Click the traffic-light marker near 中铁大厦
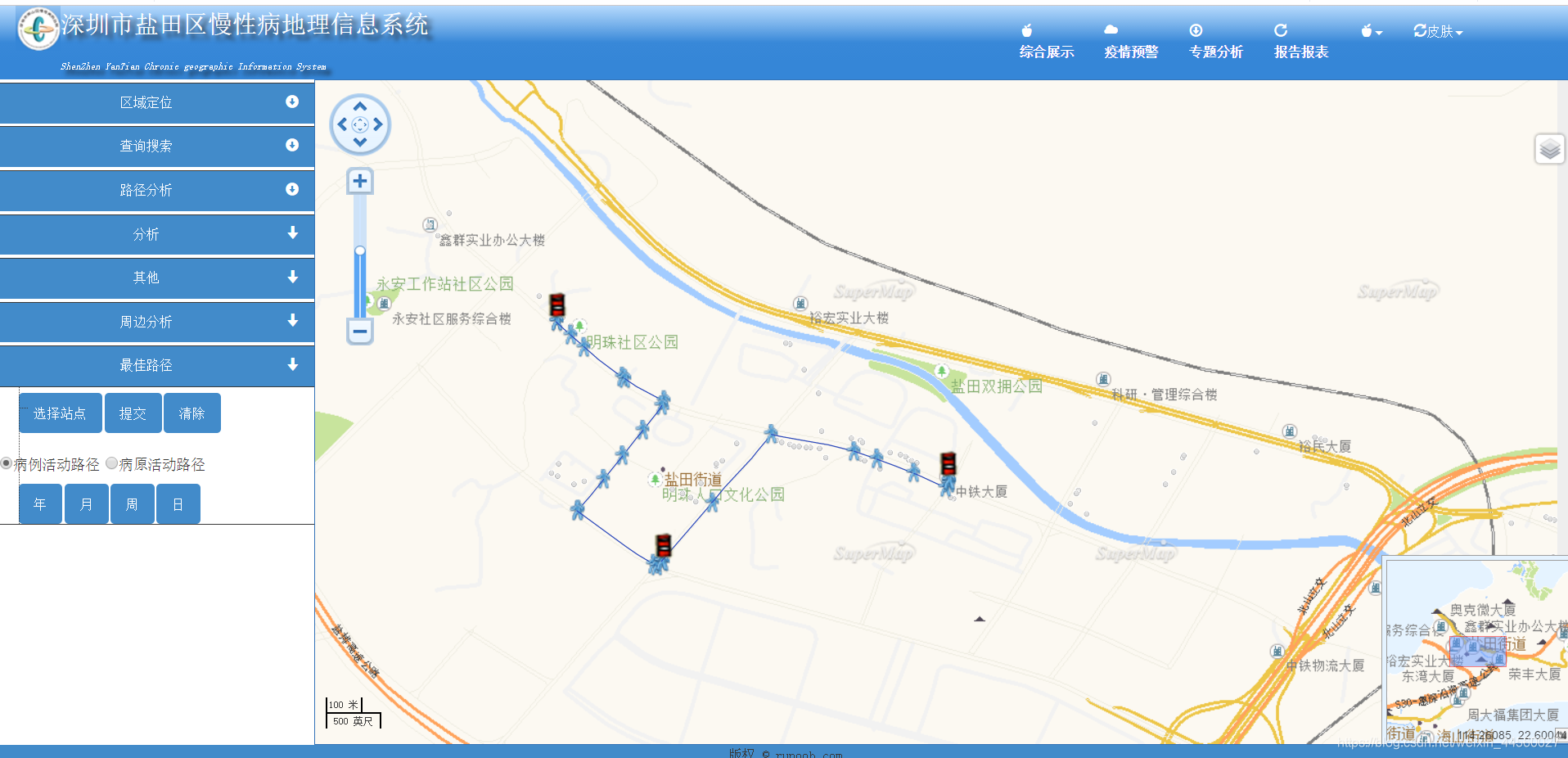1568x758 pixels. (948, 463)
